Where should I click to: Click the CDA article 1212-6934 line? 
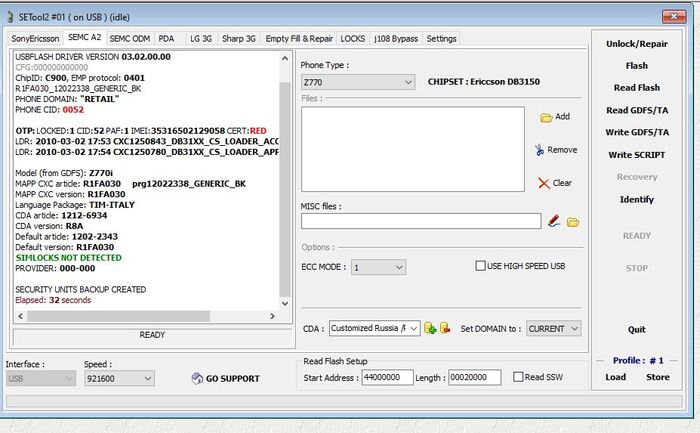[x=61, y=216]
